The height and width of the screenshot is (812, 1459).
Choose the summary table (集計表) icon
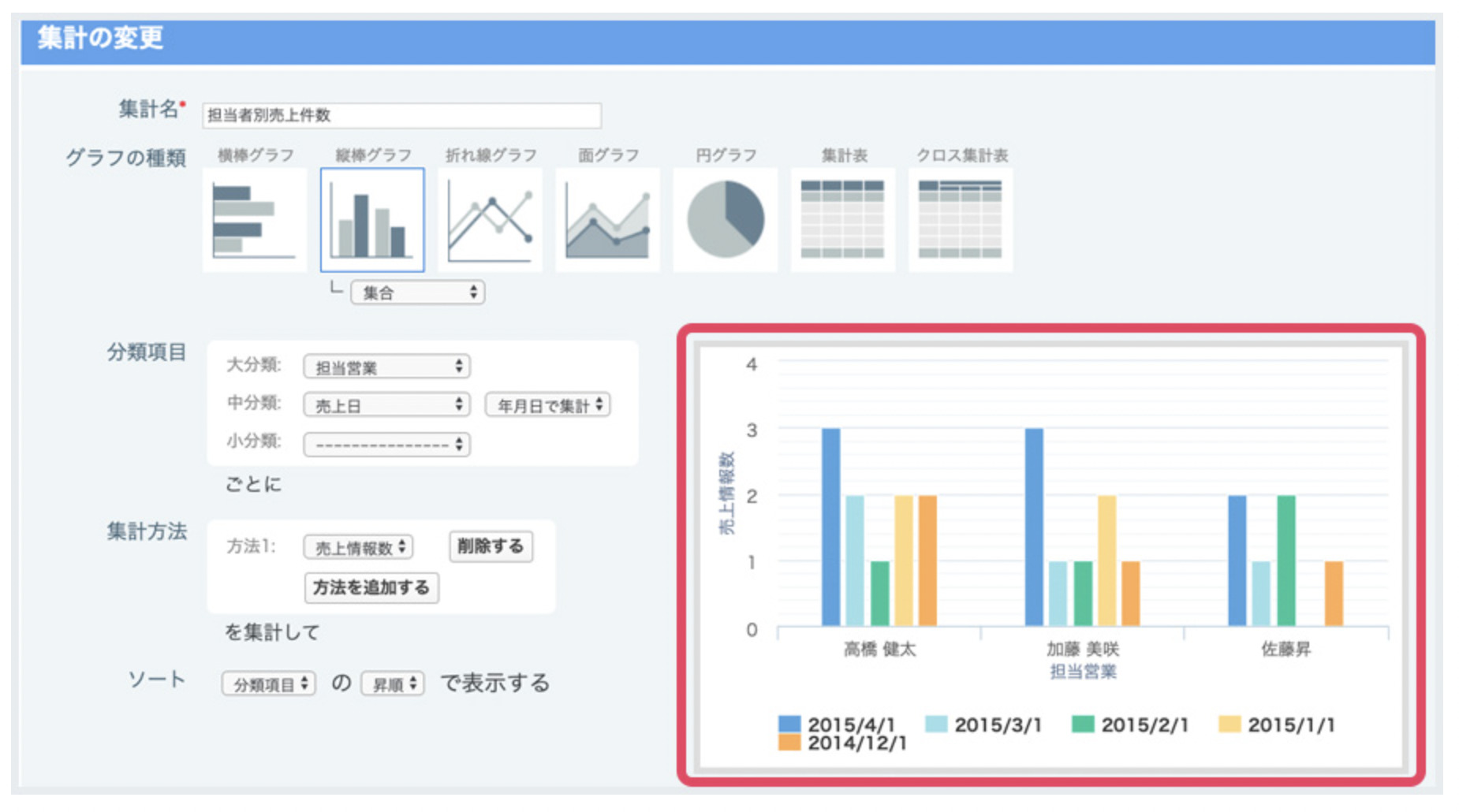point(842,220)
